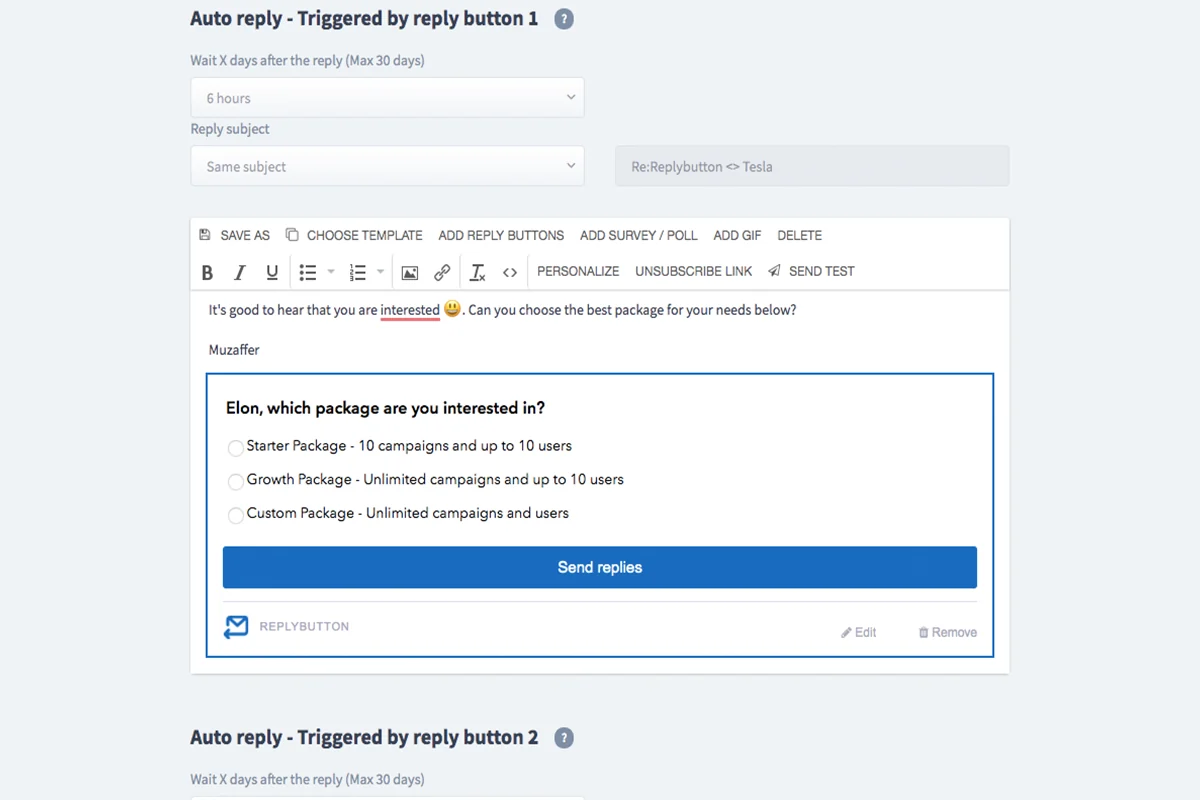Click the survey question 'Elon, which package...'
Screen dimensions: 1200x800
[386, 408]
